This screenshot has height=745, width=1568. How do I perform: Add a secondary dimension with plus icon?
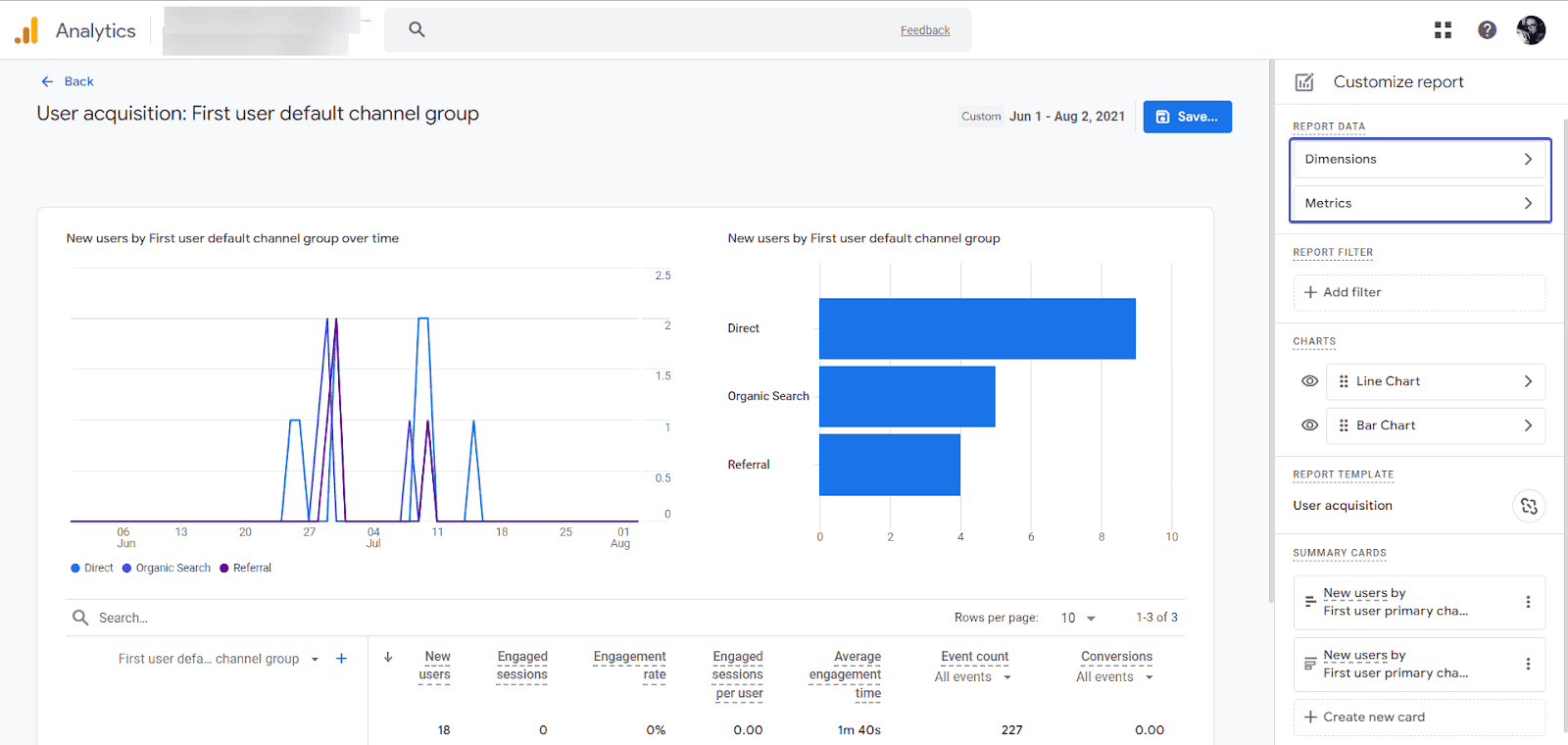[x=341, y=659]
